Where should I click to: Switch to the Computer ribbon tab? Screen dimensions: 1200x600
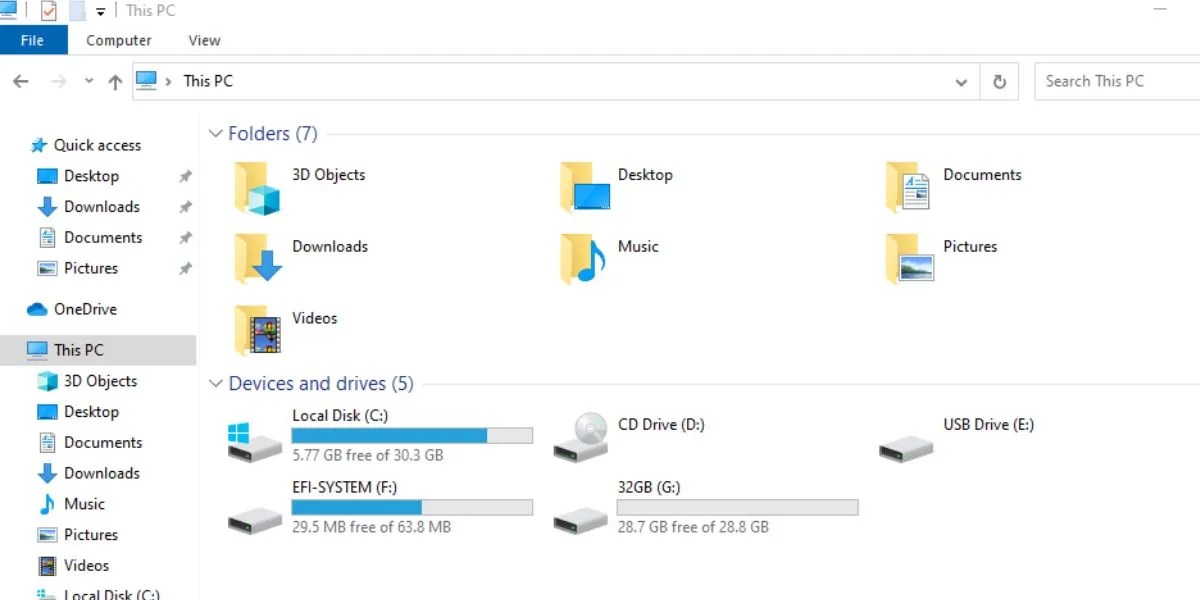tap(118, 40)
